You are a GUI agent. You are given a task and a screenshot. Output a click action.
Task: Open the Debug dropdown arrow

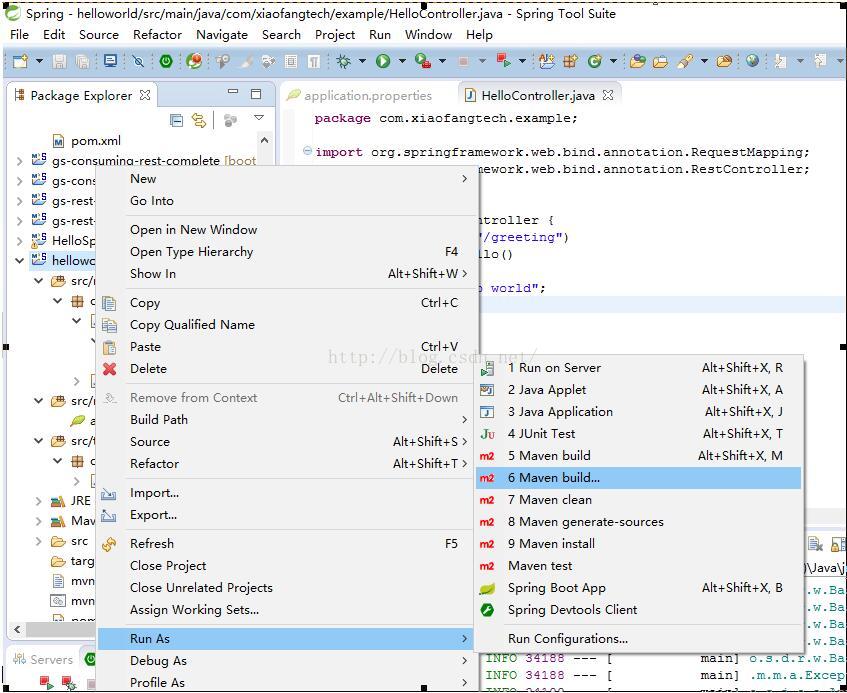[362, 61]
